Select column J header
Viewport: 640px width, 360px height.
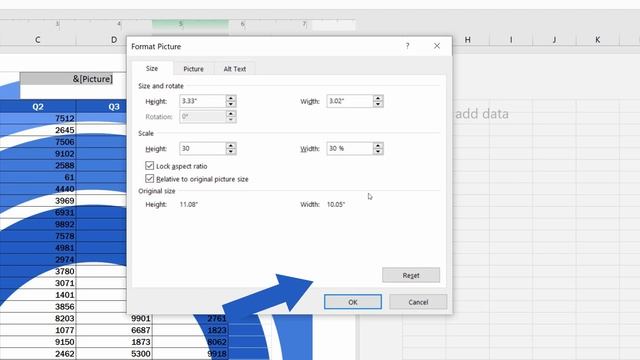tap(554, 40)
